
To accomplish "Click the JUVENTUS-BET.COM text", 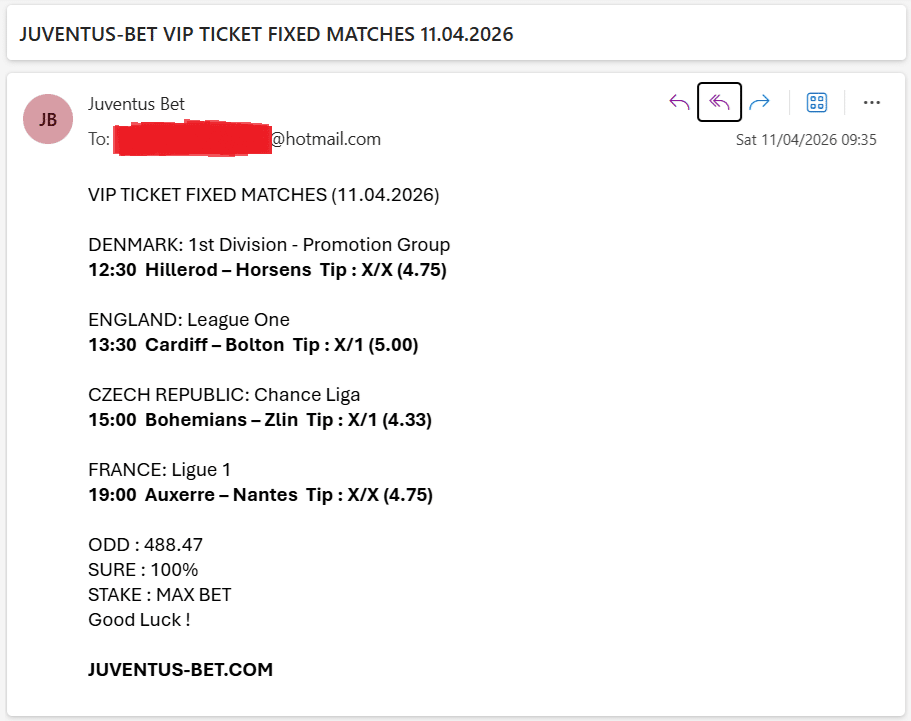I will coord(179,669).
